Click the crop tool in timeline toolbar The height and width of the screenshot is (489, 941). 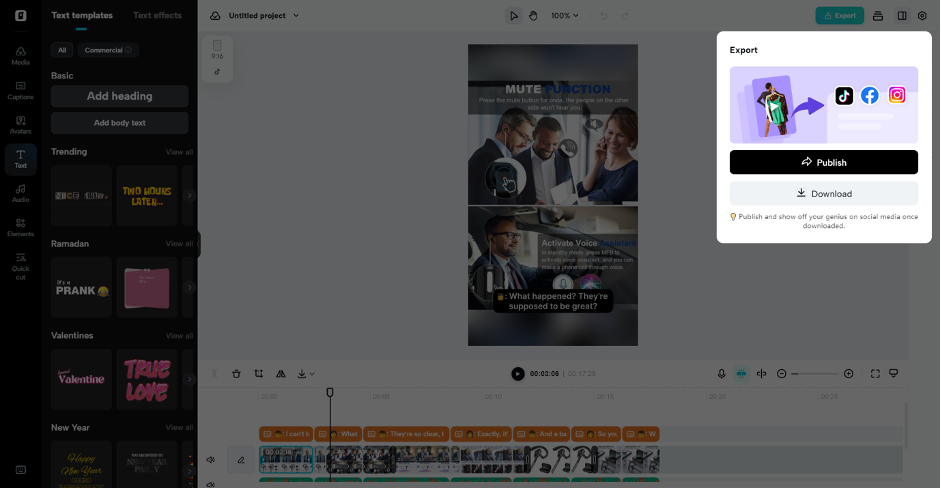coord(258,373)
